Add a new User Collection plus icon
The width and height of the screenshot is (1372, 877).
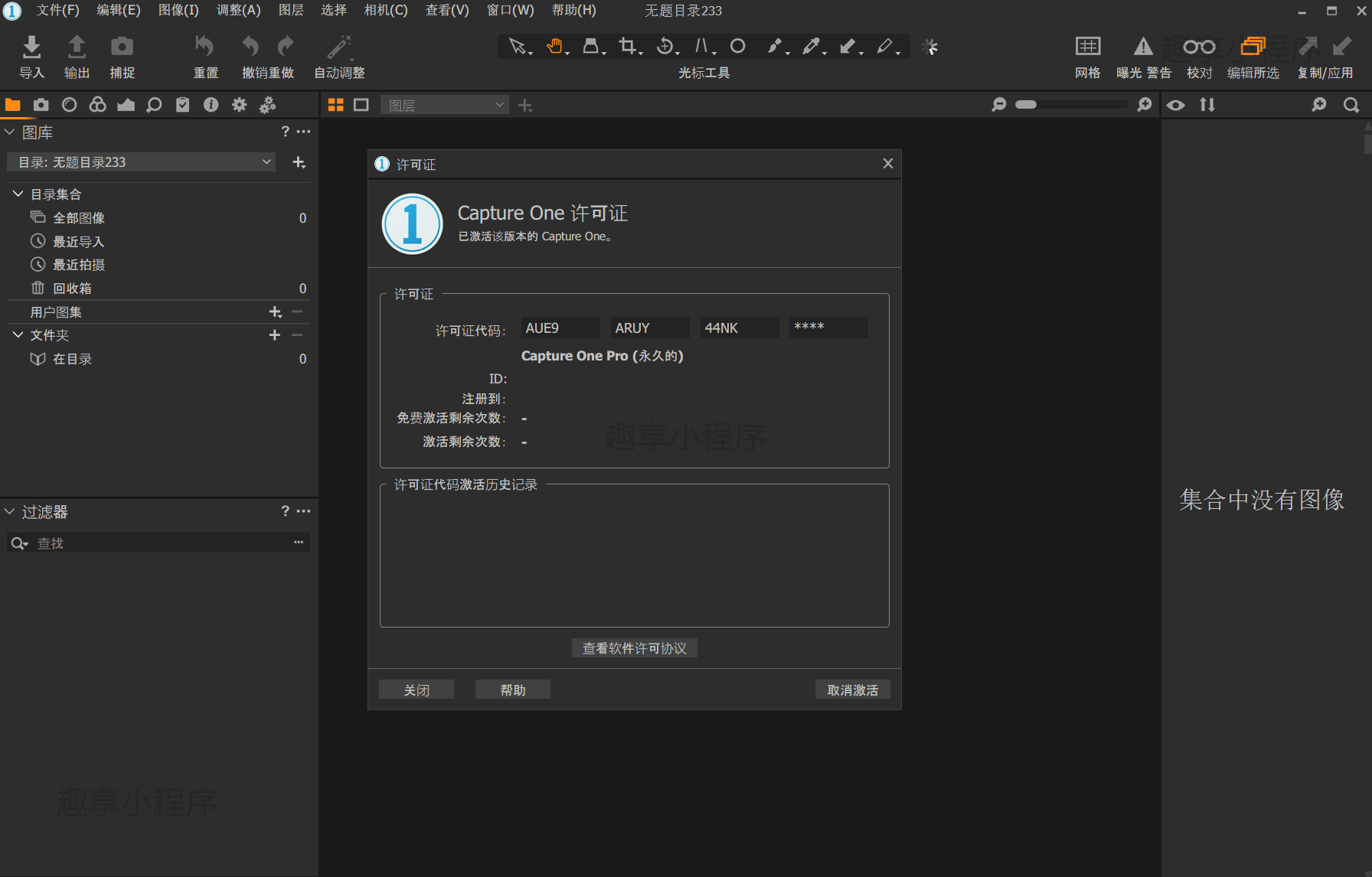point(275,311)
